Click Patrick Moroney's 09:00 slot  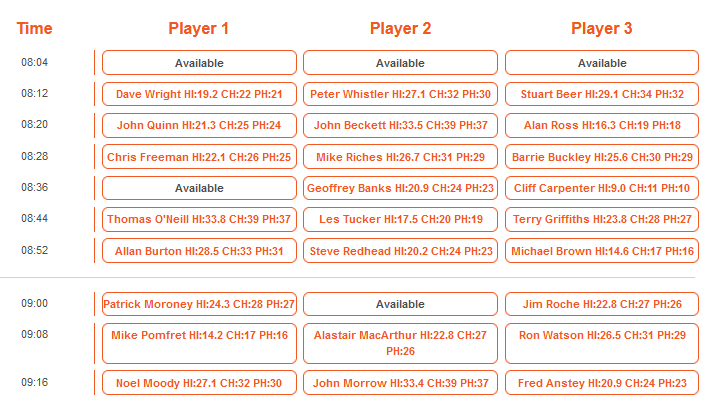(199, 304)
